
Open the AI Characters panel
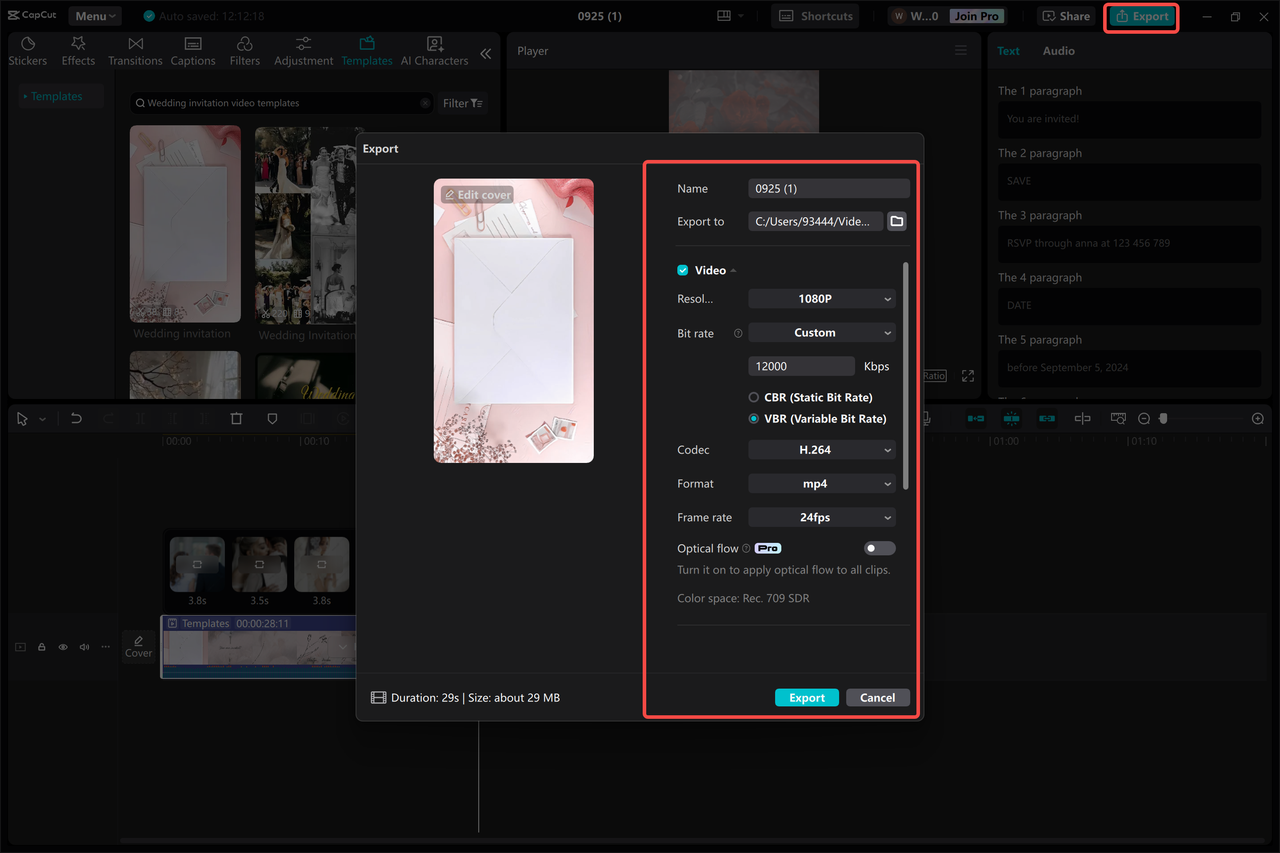(x=433, y=48)
